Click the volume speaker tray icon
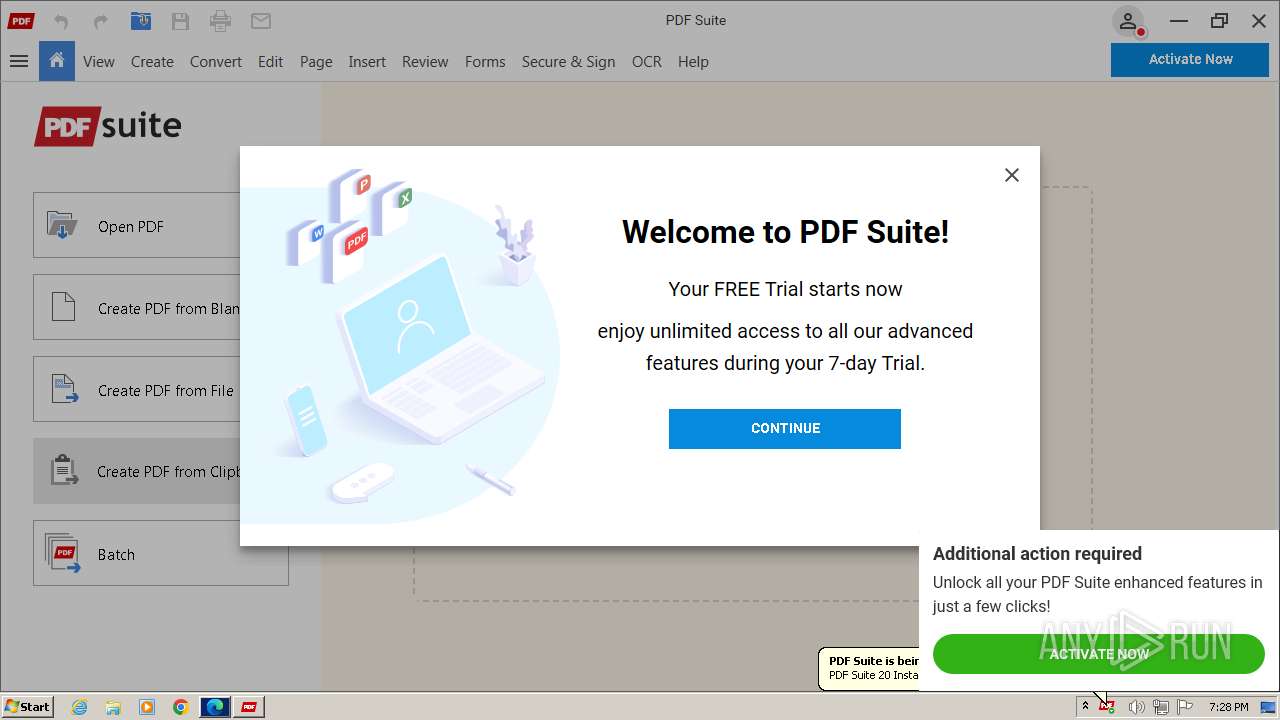This screenshot has width=1280, height=720. coord(1136,707)
